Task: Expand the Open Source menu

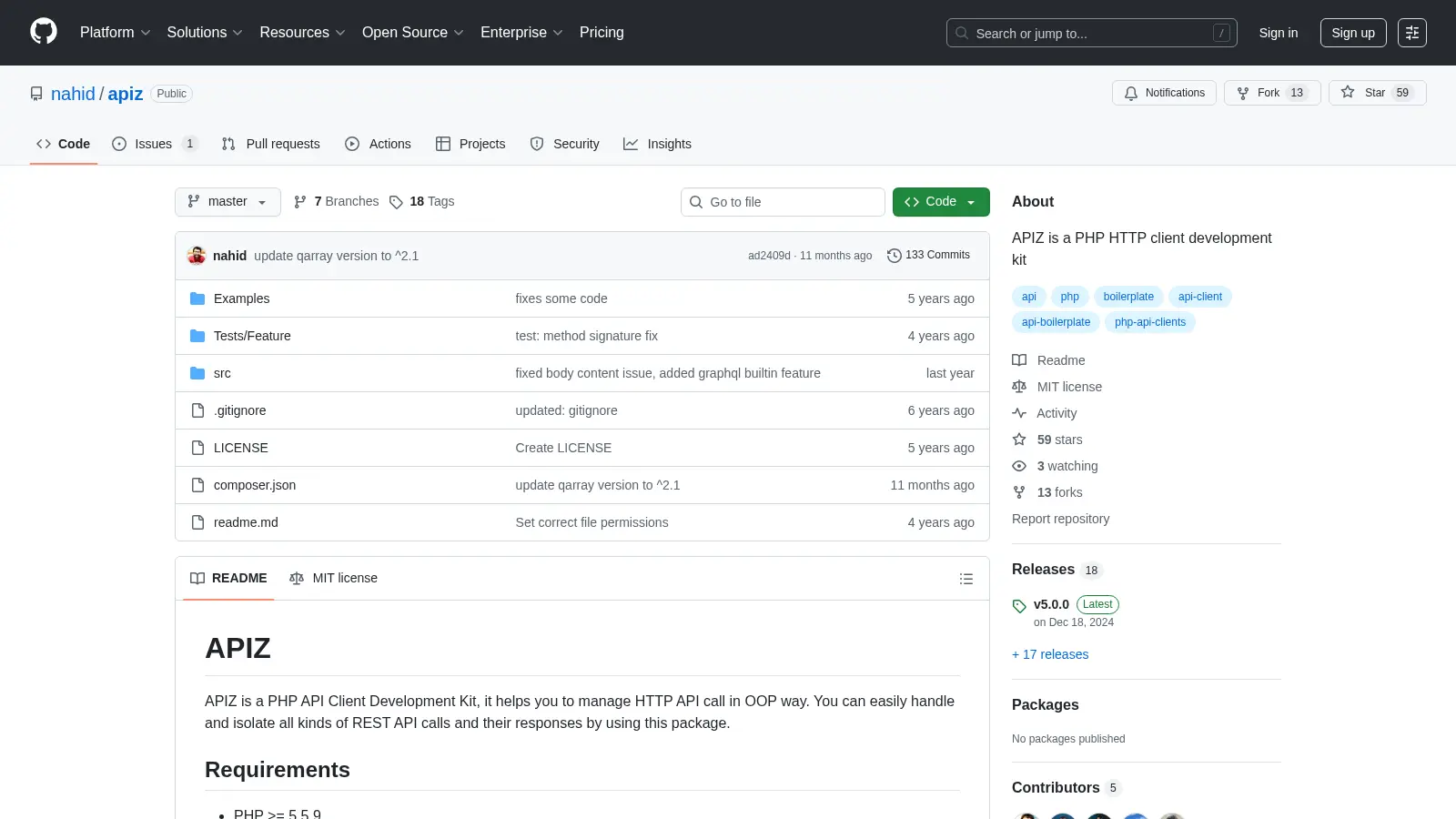Action: 413,33
